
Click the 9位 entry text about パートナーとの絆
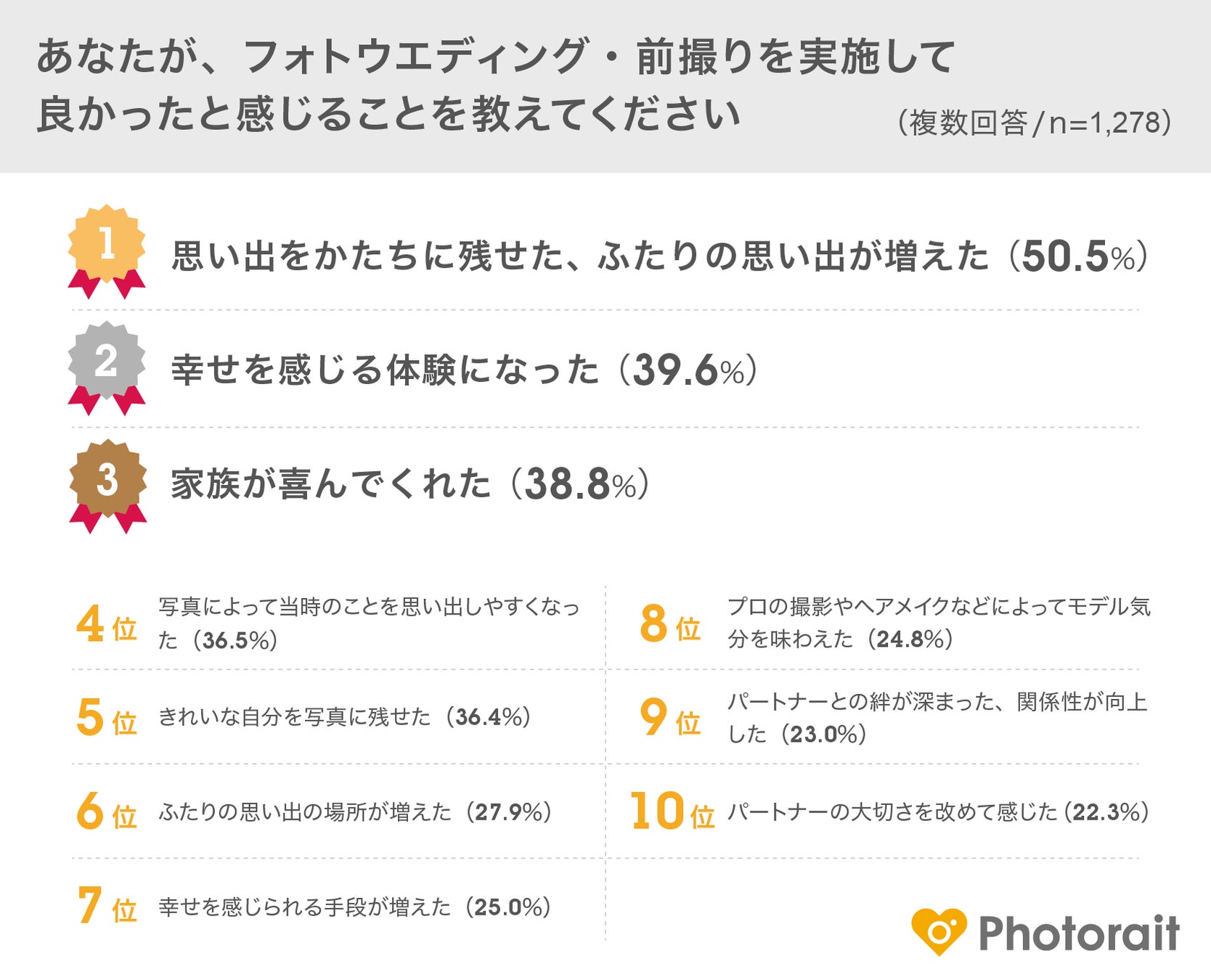click(937, 717)
